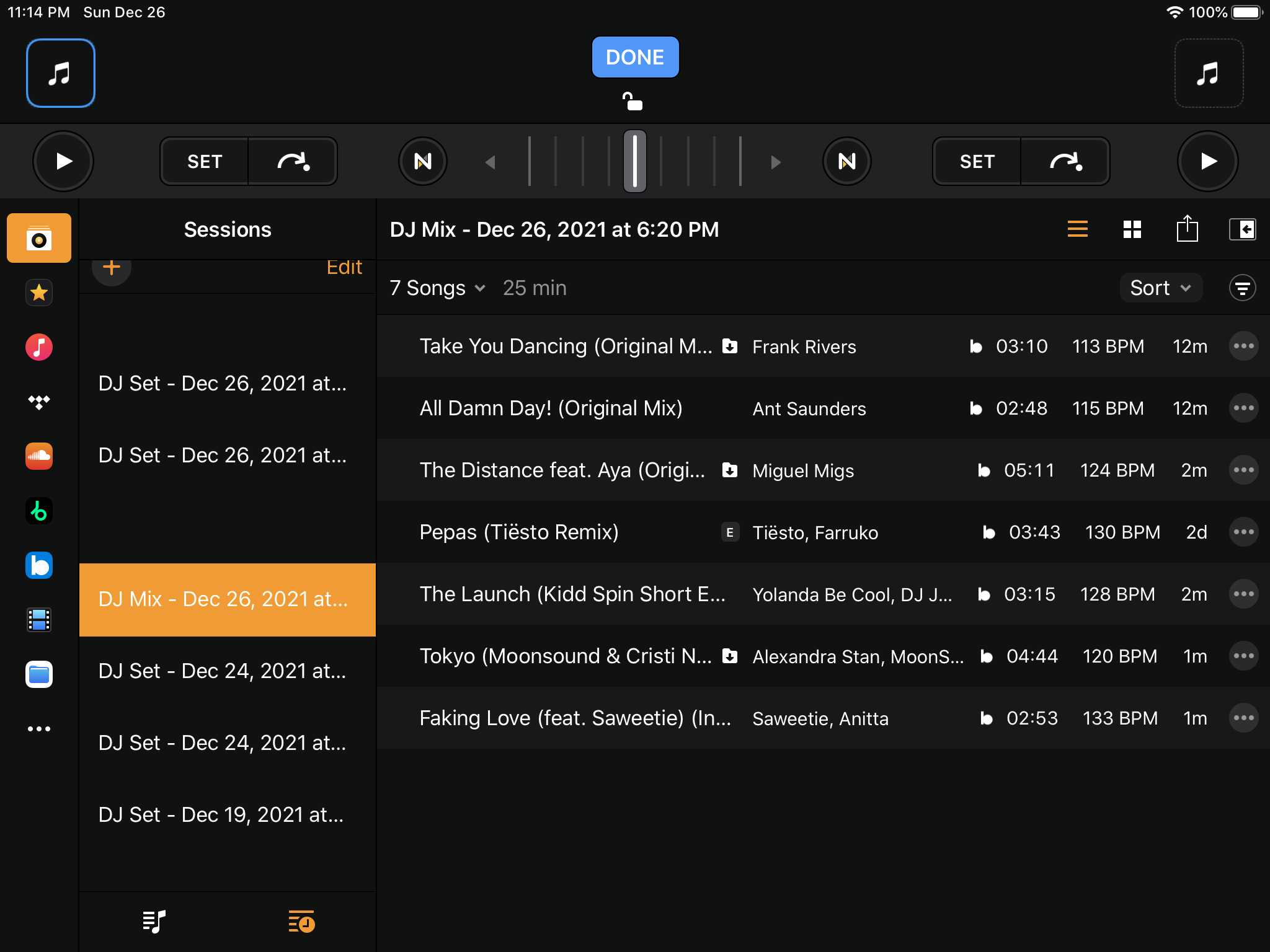The image size is (1270, 952).
Task: Switch to history tab at sidebar bottom
Action: pos(301,922)
